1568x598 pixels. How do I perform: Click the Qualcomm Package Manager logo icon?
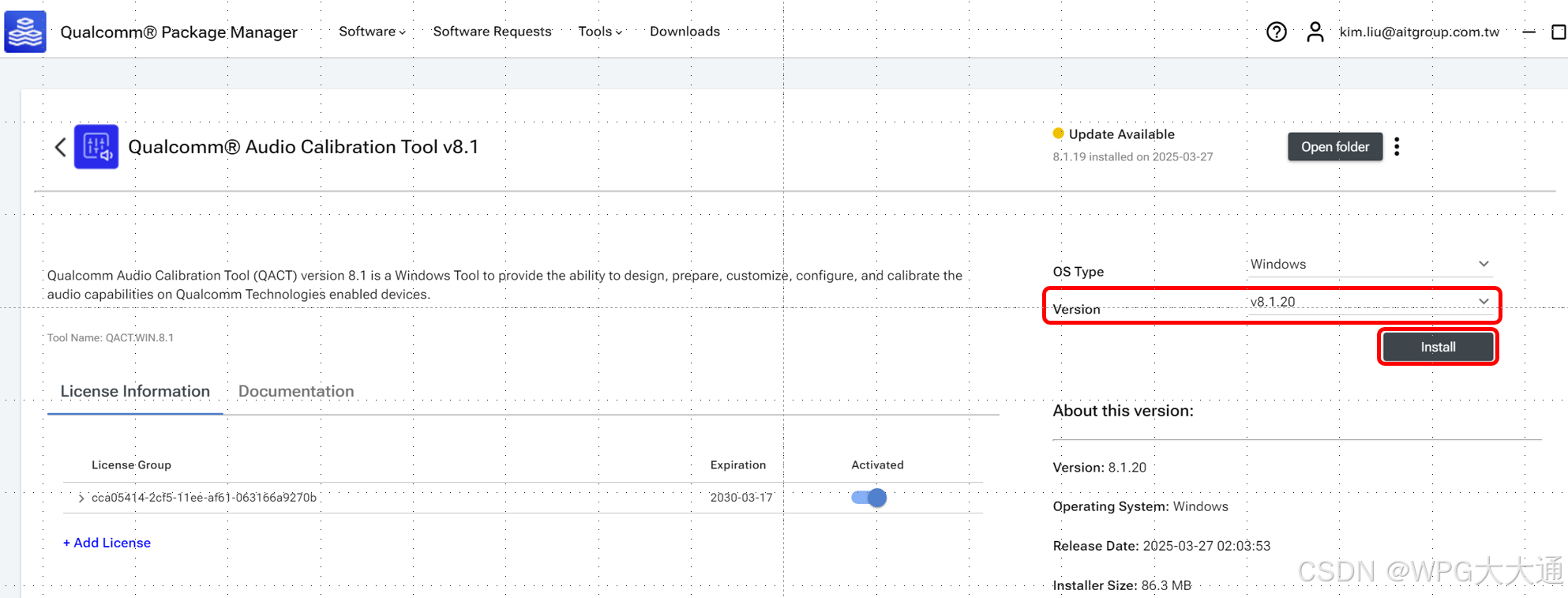pos(25,32)
